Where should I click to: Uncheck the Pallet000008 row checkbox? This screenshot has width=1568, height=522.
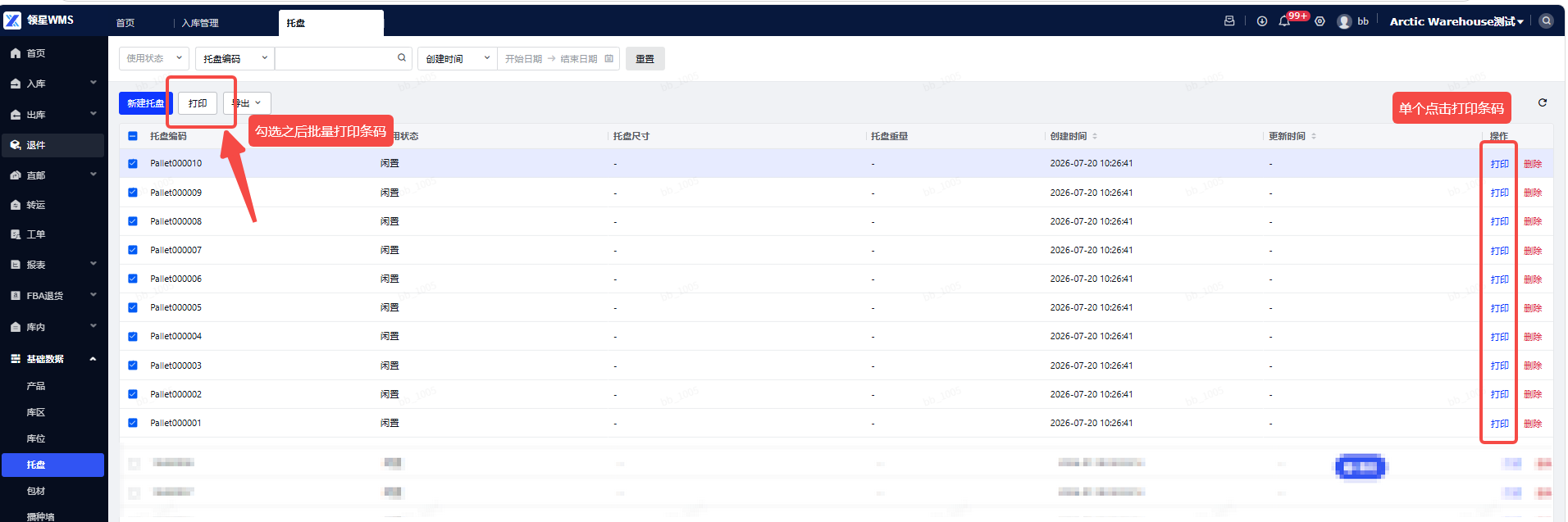click(133, 221)
